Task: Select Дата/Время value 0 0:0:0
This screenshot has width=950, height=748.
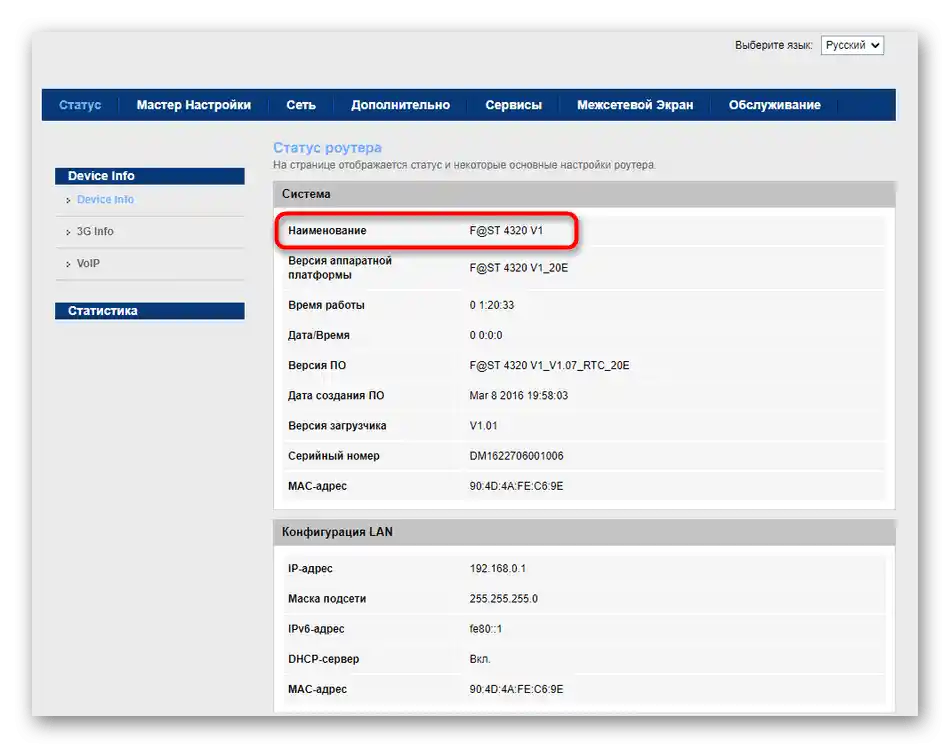Action: click(485, 335)
